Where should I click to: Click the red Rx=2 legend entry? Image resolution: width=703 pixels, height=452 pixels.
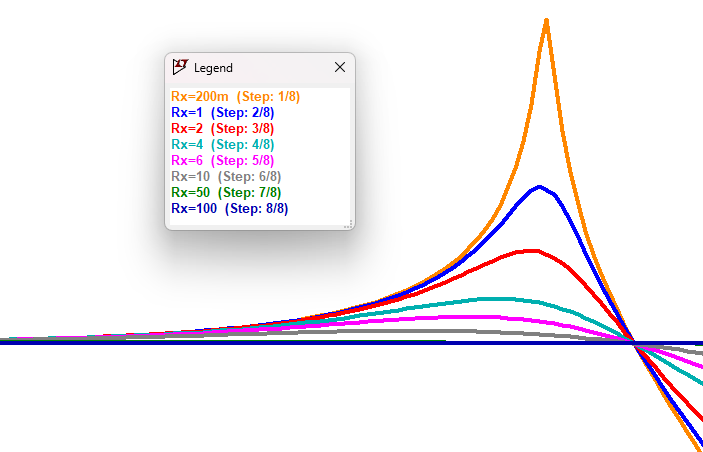(x=222, y=129)
